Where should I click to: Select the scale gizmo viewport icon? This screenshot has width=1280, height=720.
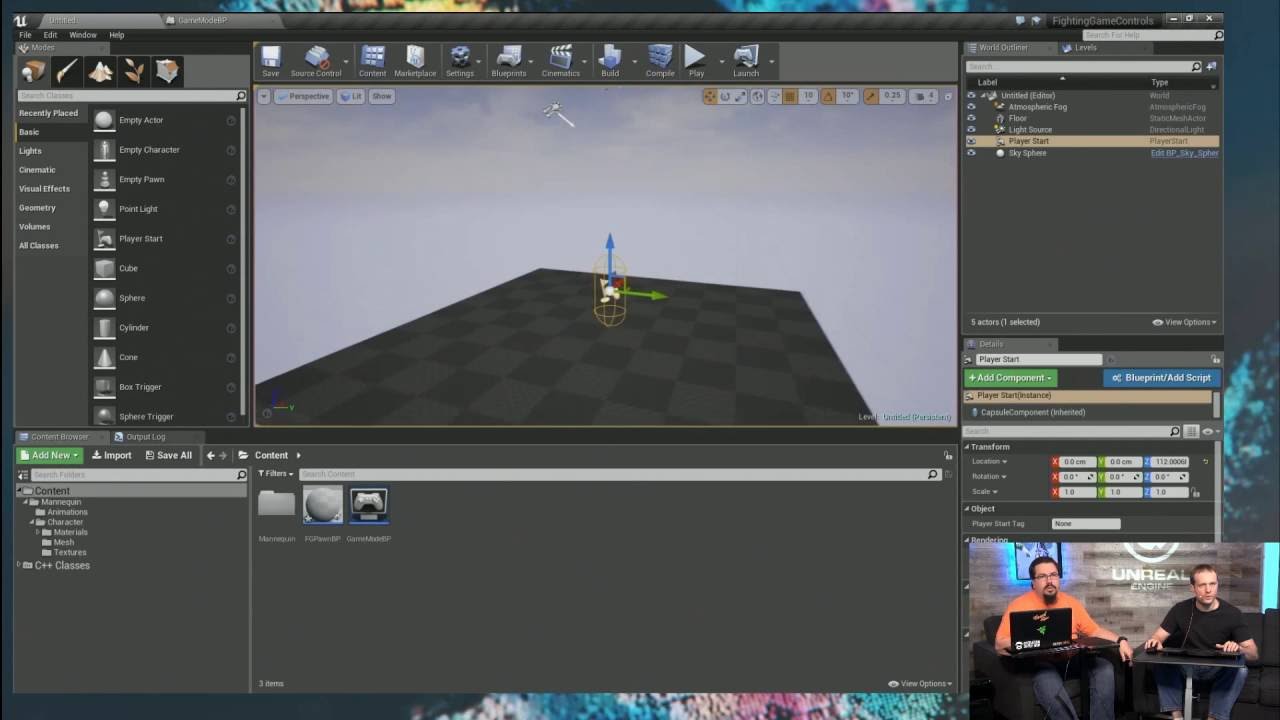[x=741, y=96]
